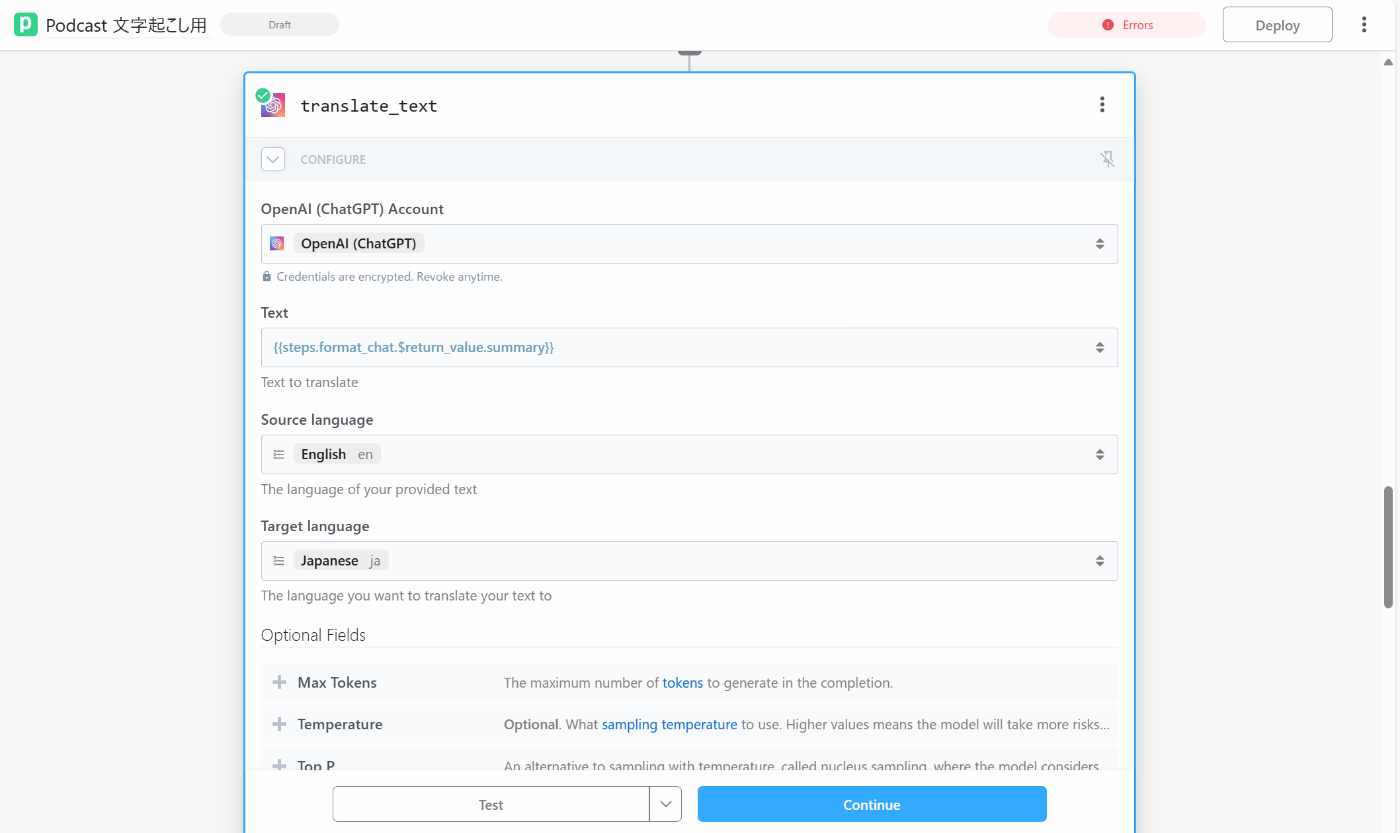Open the Source language dropdown arrows
Viewport: 1400px width, 833px height.
pyautogui.click(x=1100, y=454)
